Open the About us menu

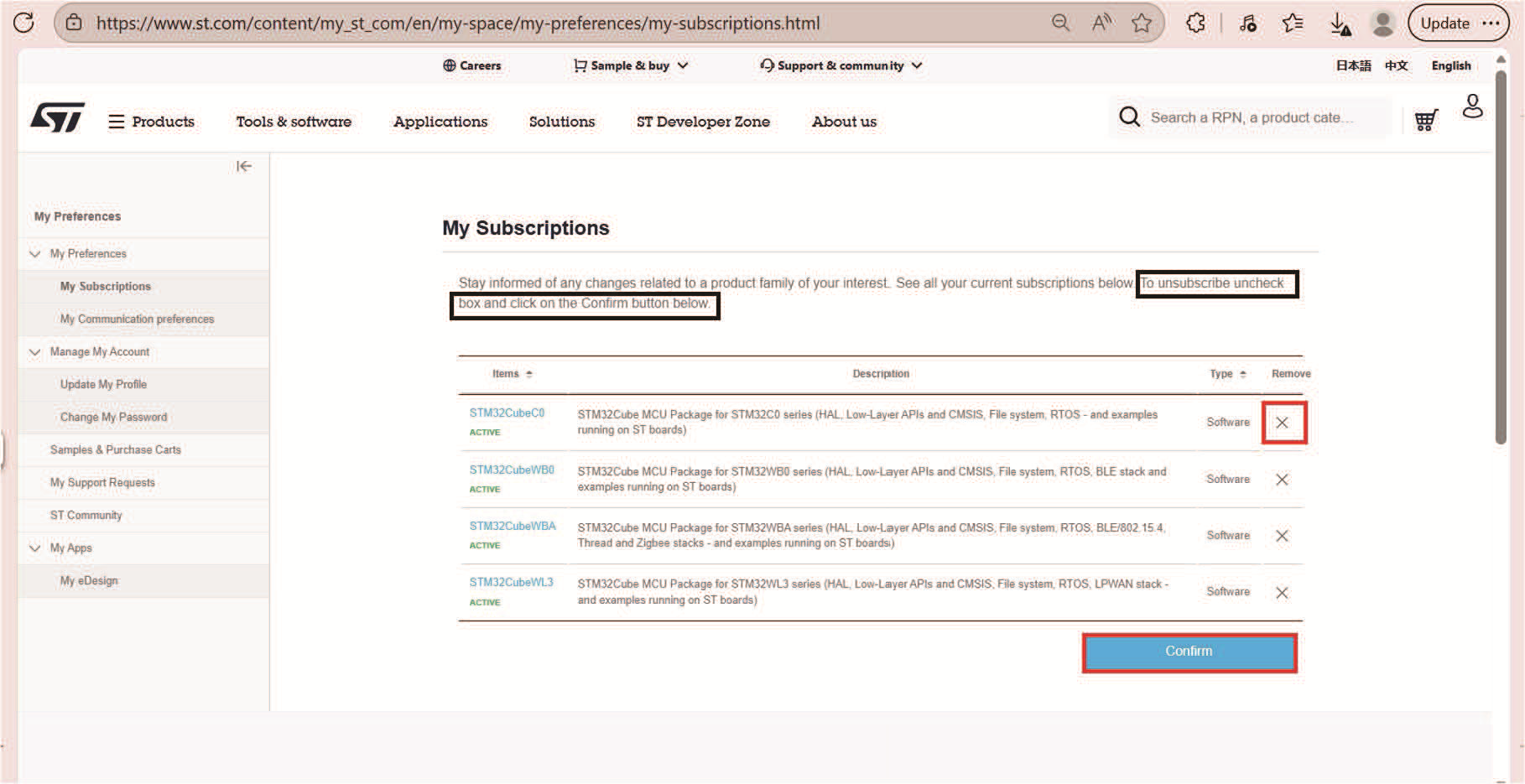tap(844, 122)
